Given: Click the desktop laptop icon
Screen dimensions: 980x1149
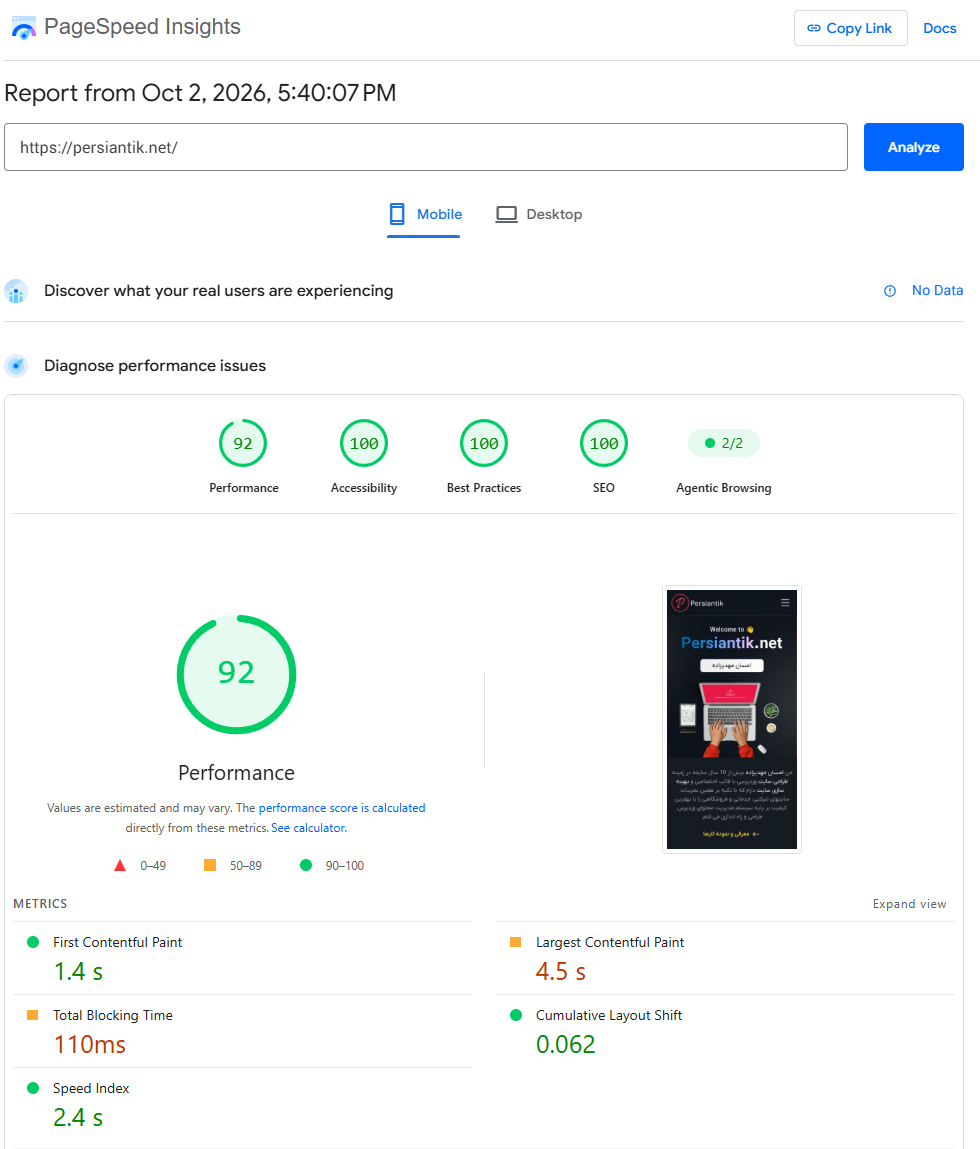Looking at the screenshot, I should 506,214.
